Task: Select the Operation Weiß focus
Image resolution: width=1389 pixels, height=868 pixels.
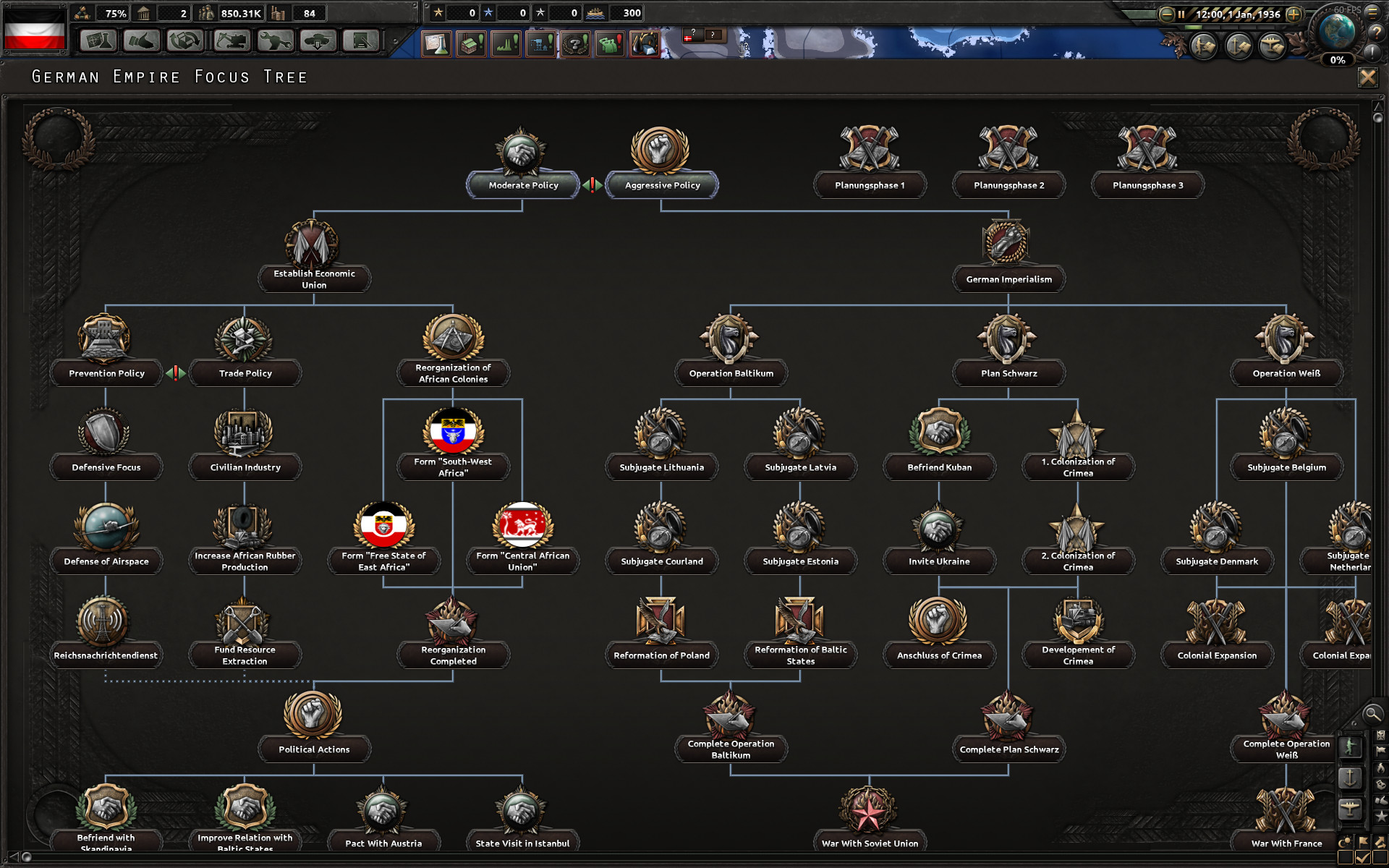Action: click(x=1286, y=373)
